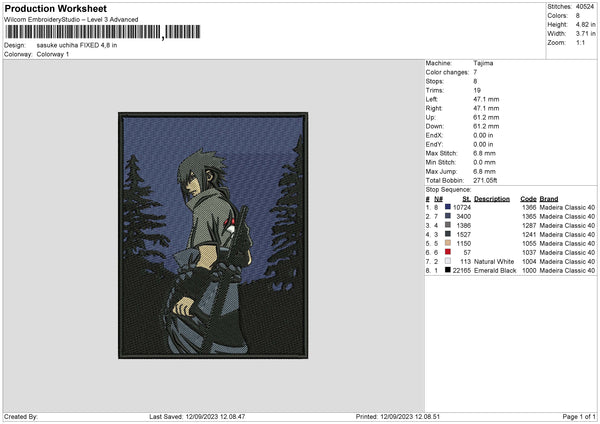The width and height of the screenshot is (600, 424).
Task: Click the Stitches value 40524
Action: (585, 7)
